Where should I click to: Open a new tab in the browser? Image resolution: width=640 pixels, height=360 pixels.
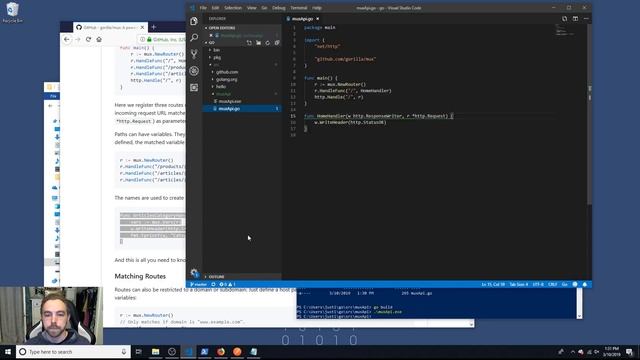(x=154, y=27)
